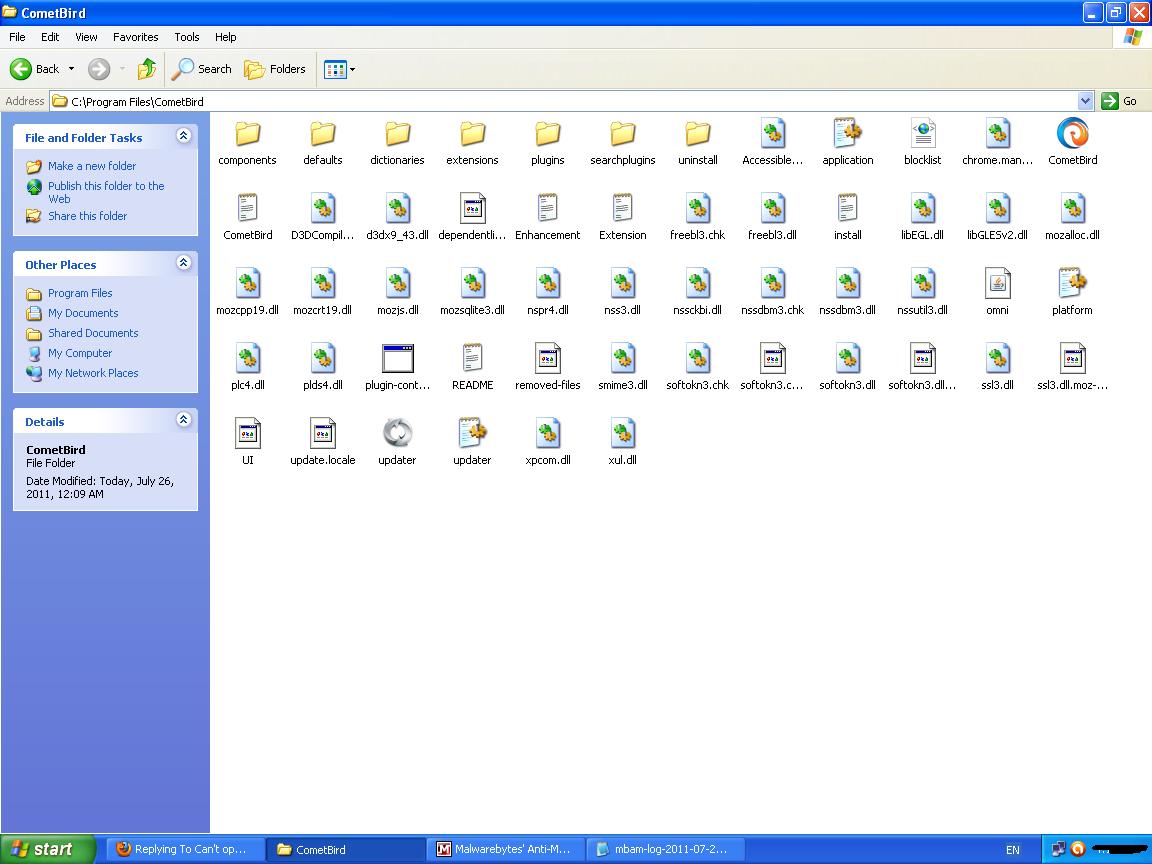Click Make a new folder link
1152x864 pixels.
(x=92, y=166)
